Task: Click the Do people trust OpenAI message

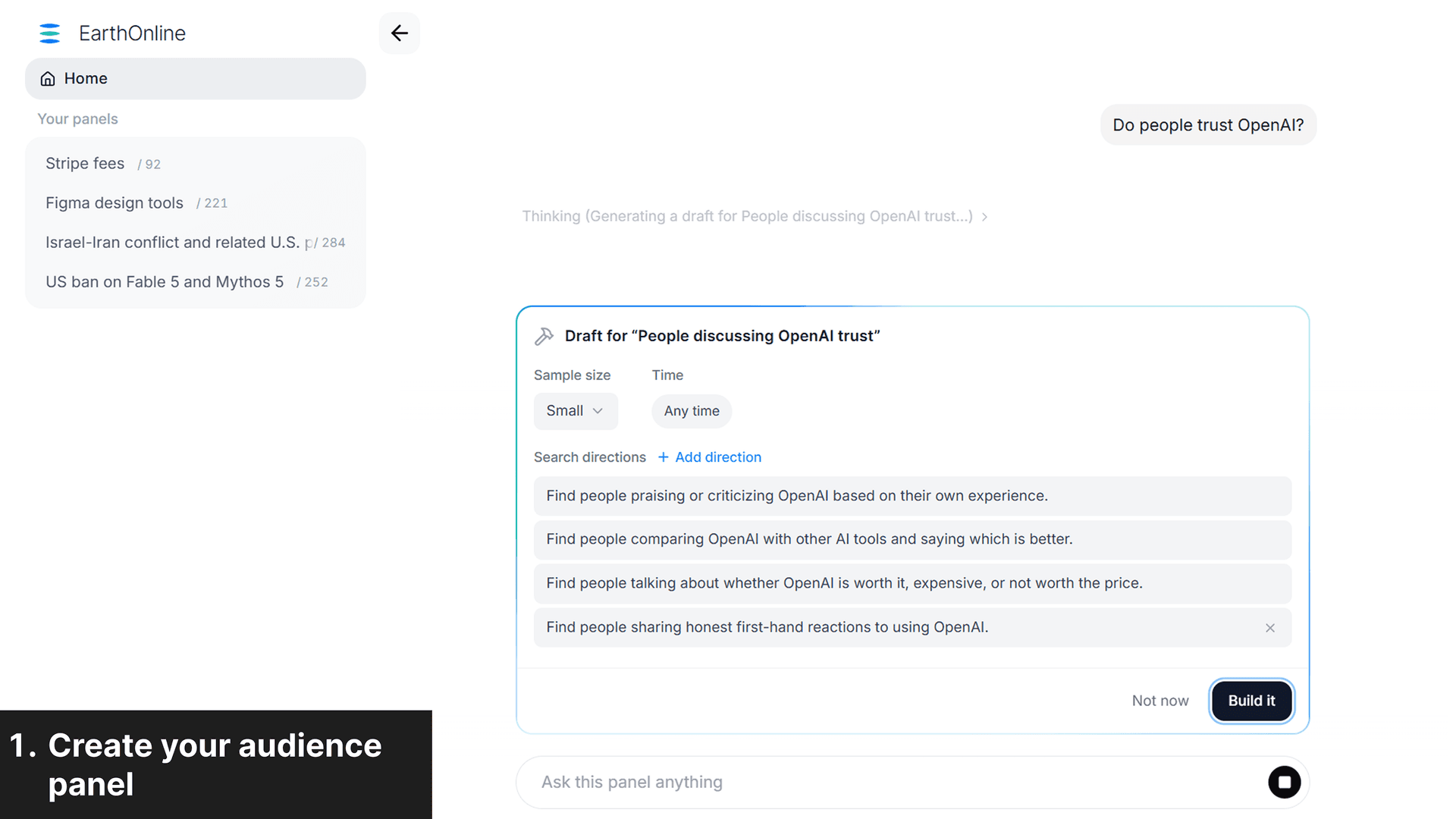Action: click(1208, 125)
